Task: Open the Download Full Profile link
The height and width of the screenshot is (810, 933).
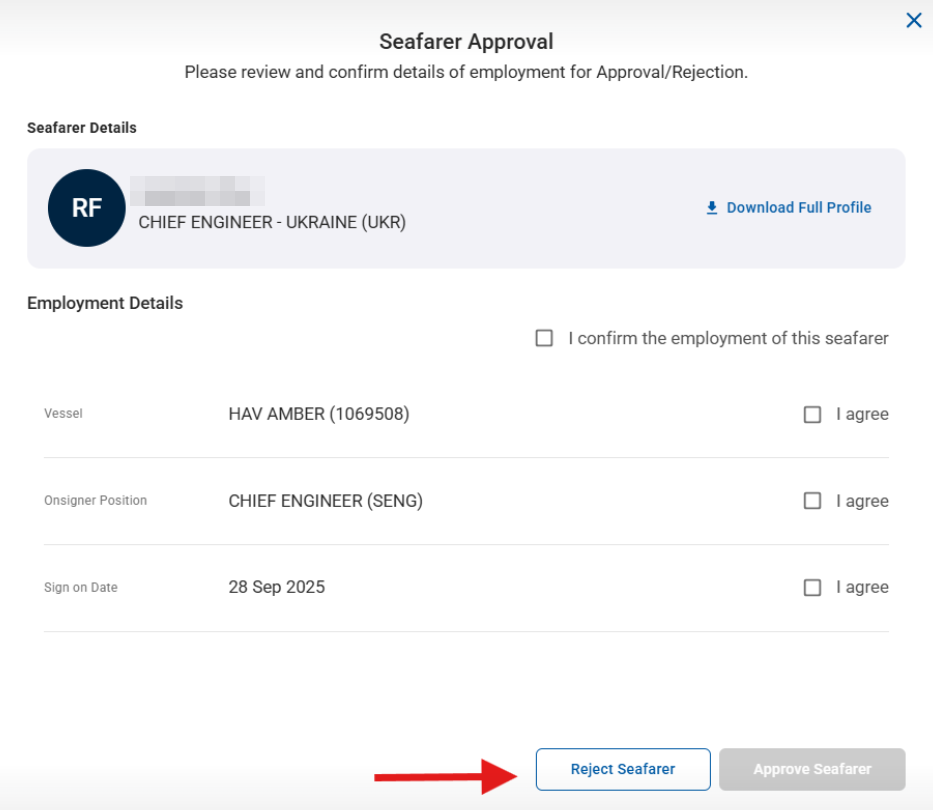Action: [798, 208]
